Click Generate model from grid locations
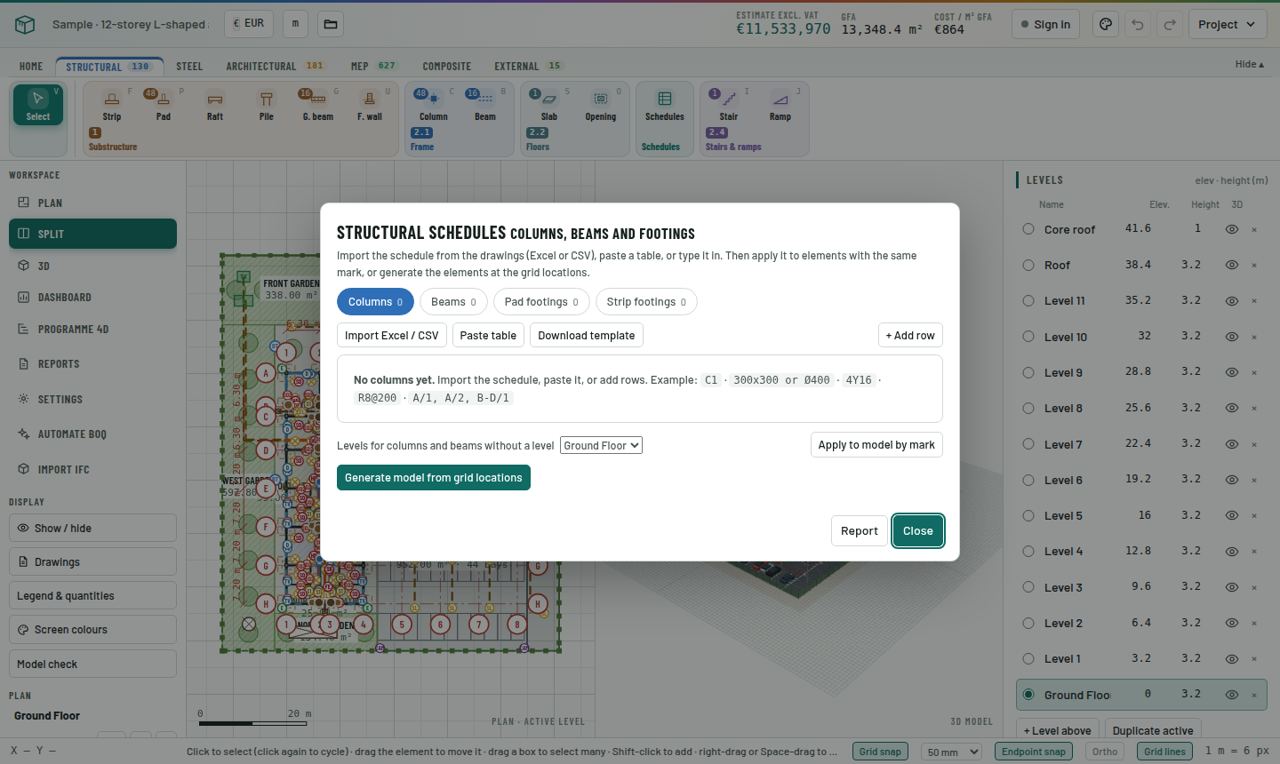 (x=434, y=478)
